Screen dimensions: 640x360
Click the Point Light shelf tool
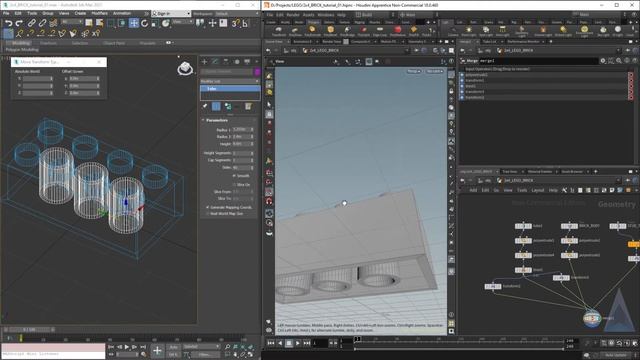(x=469, y=31)
